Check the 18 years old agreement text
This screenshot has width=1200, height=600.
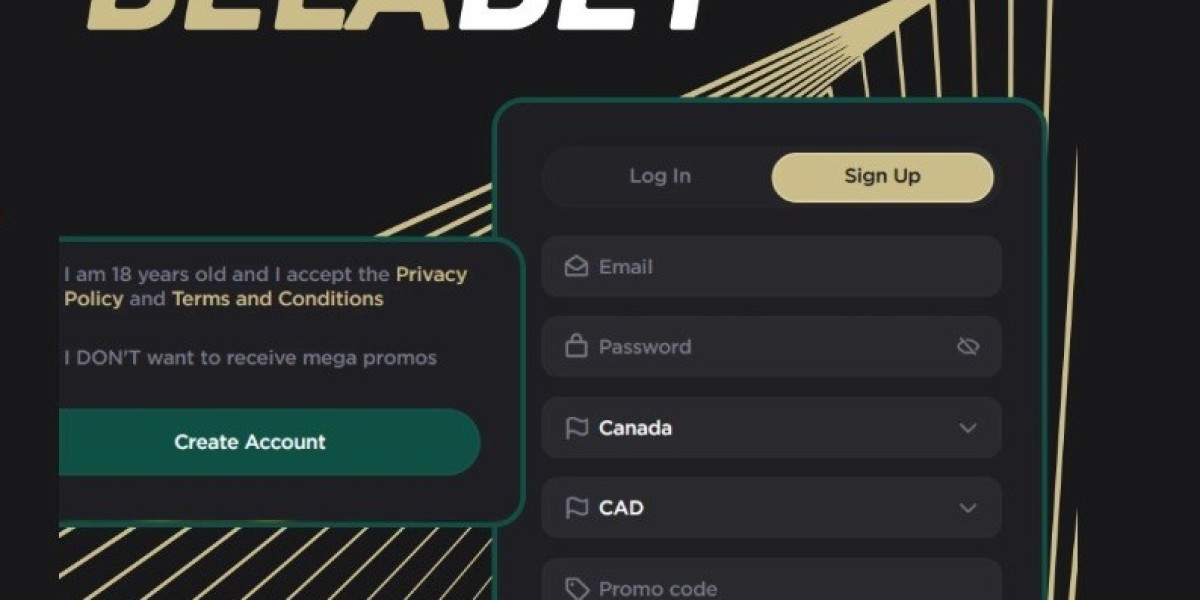(x=265, y=286)
